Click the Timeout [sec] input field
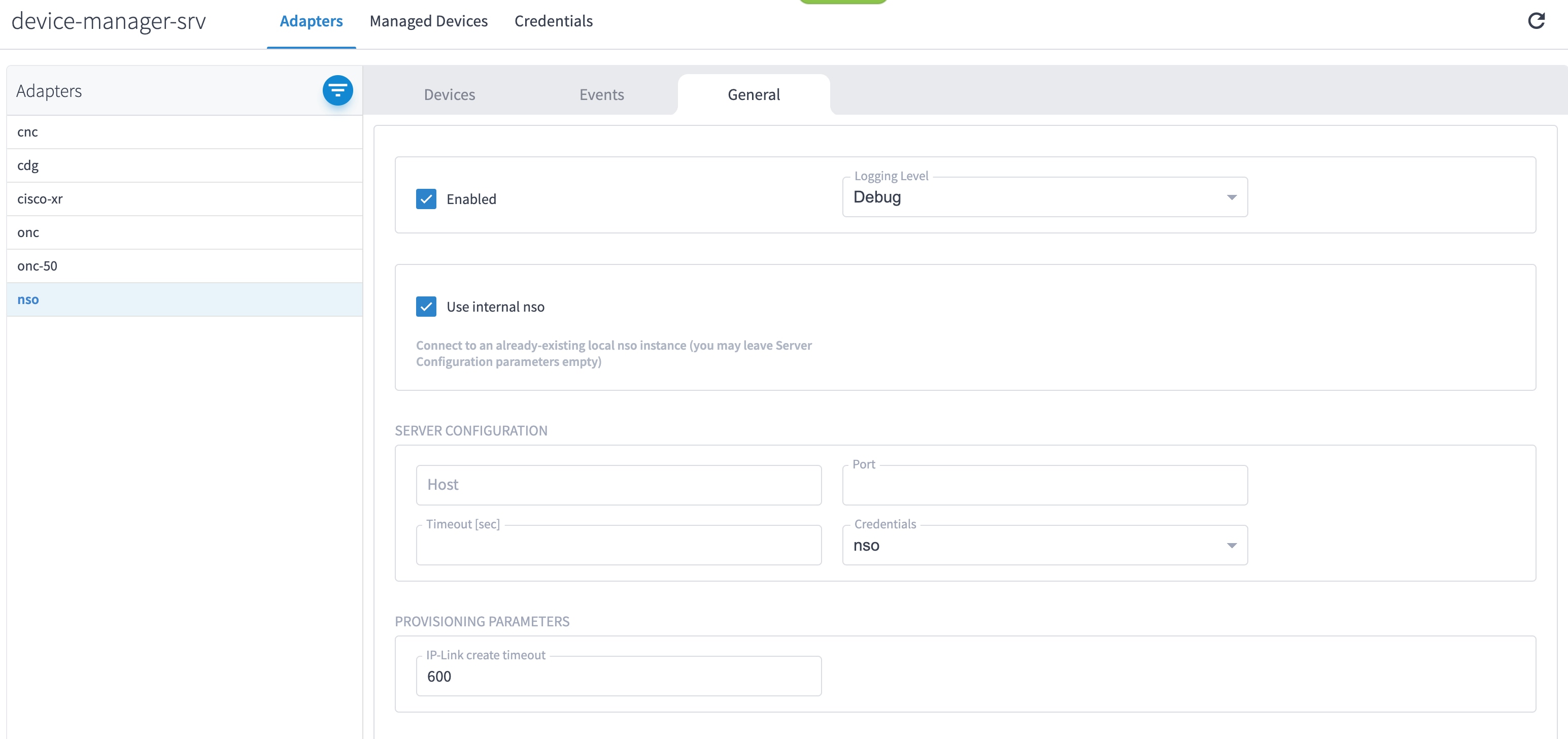Image resolution: width=1568 pixels, height=739 pixels. point(619,546)
